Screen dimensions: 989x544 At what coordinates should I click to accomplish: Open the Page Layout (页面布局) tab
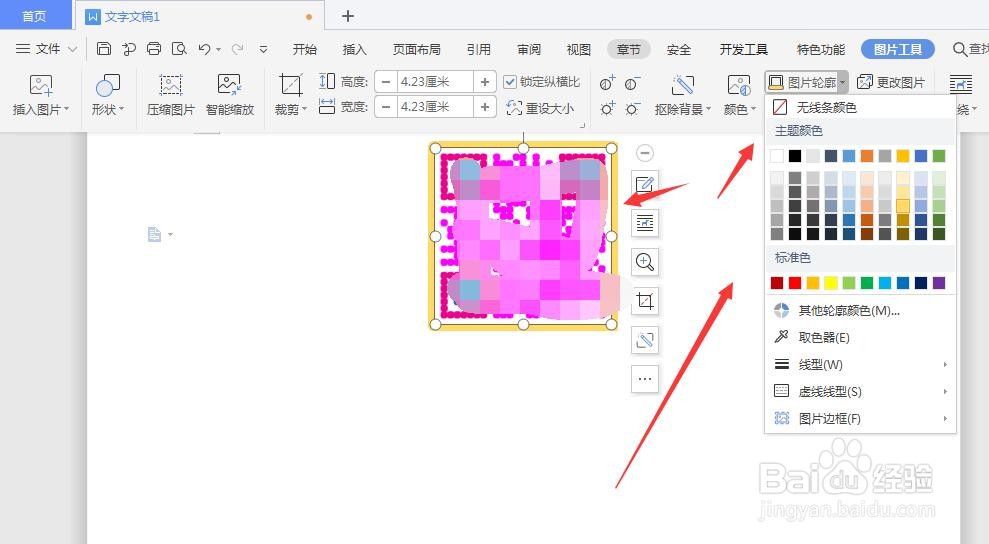[416, 49]
